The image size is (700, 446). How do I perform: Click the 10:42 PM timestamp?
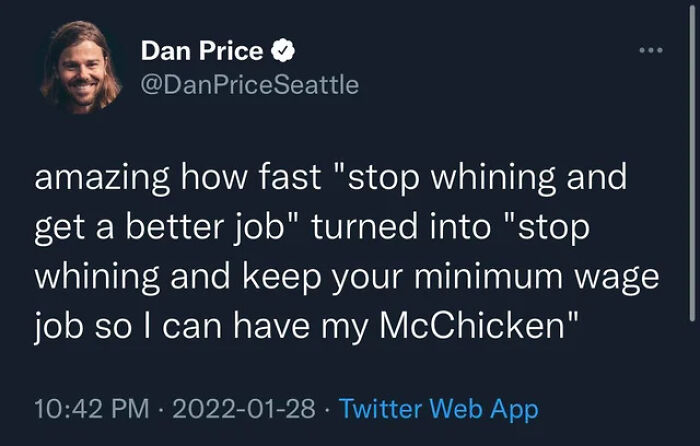pyautogui.click(x=92, y=408)
